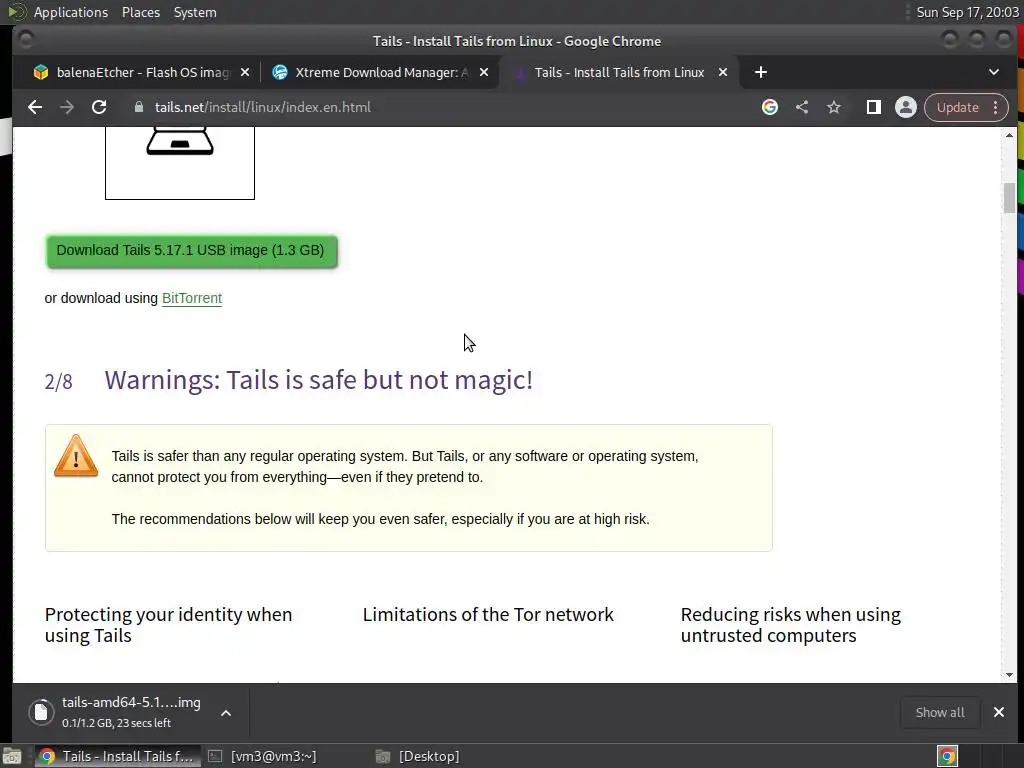
Task: Bookmark this page with the star
Action: click(834, 107)
